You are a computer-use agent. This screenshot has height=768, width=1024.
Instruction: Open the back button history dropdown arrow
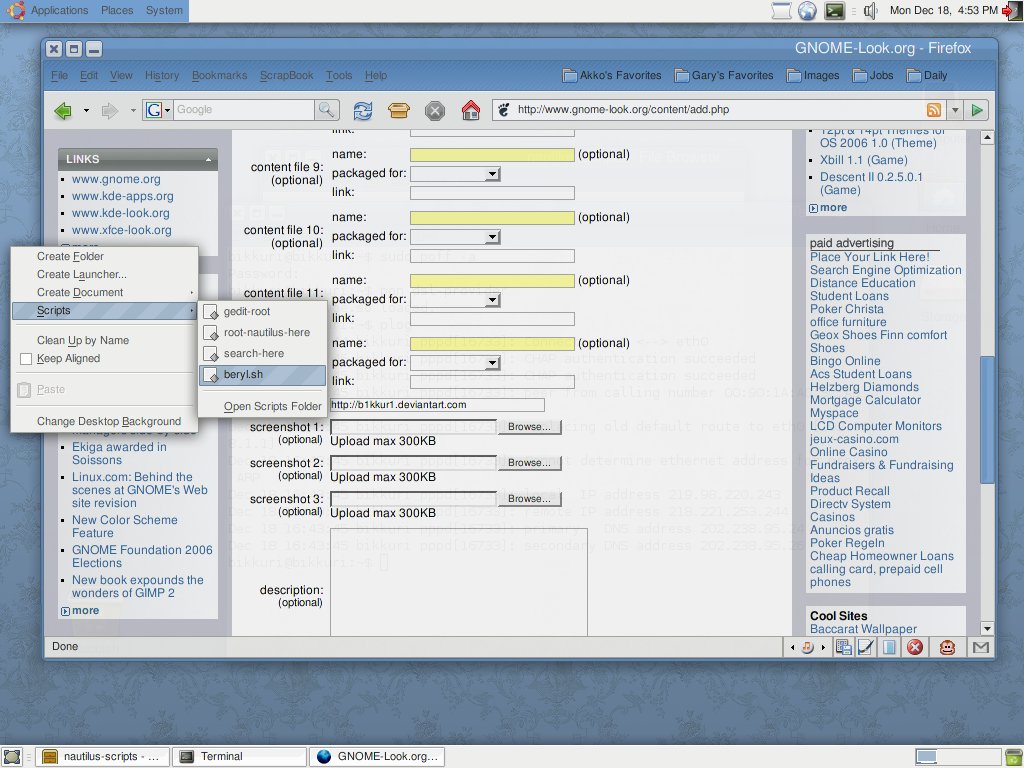coord(86,110)
